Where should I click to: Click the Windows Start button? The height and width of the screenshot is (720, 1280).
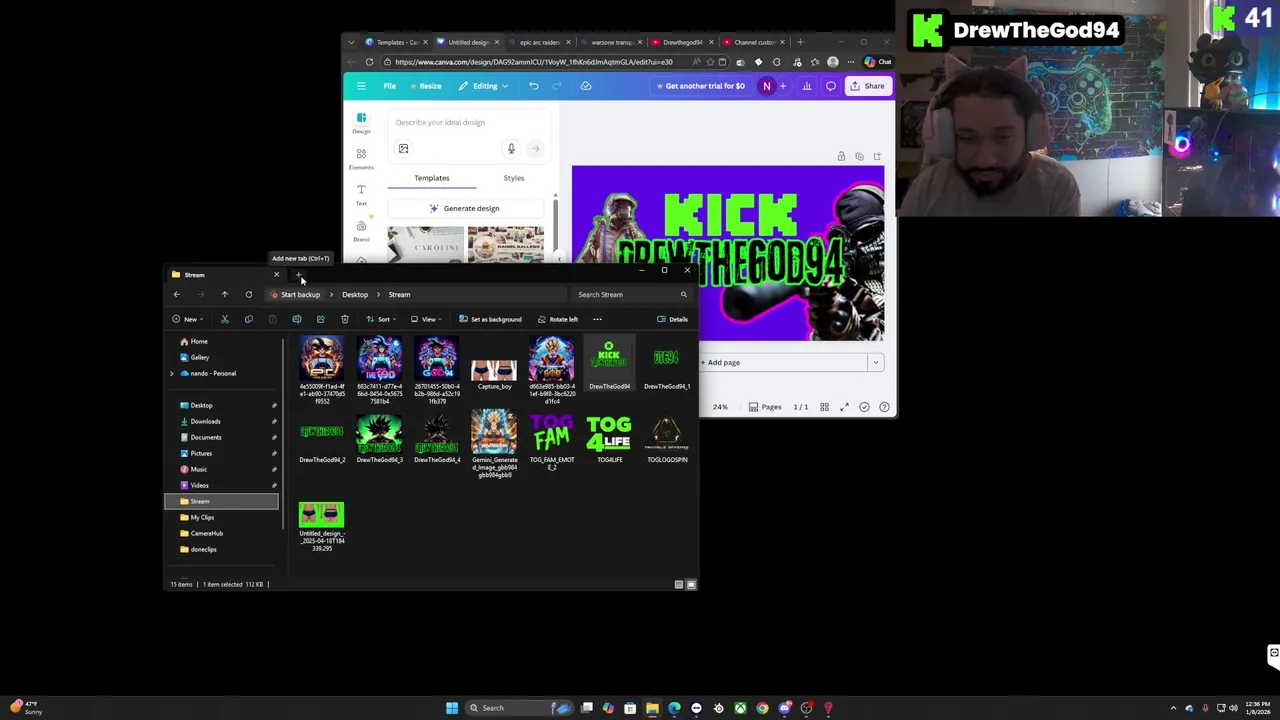click(x=452, y=708)
